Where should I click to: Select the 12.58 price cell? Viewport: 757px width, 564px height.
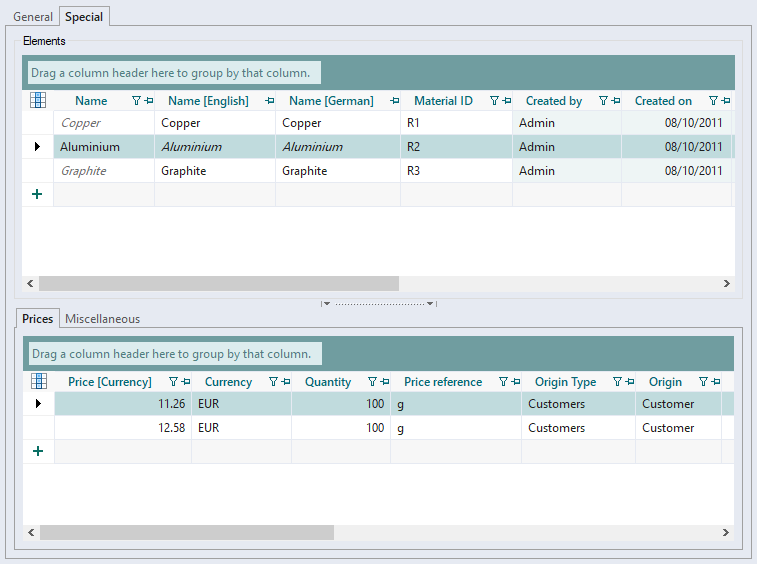pyautogui.click(x=122, y=428)
